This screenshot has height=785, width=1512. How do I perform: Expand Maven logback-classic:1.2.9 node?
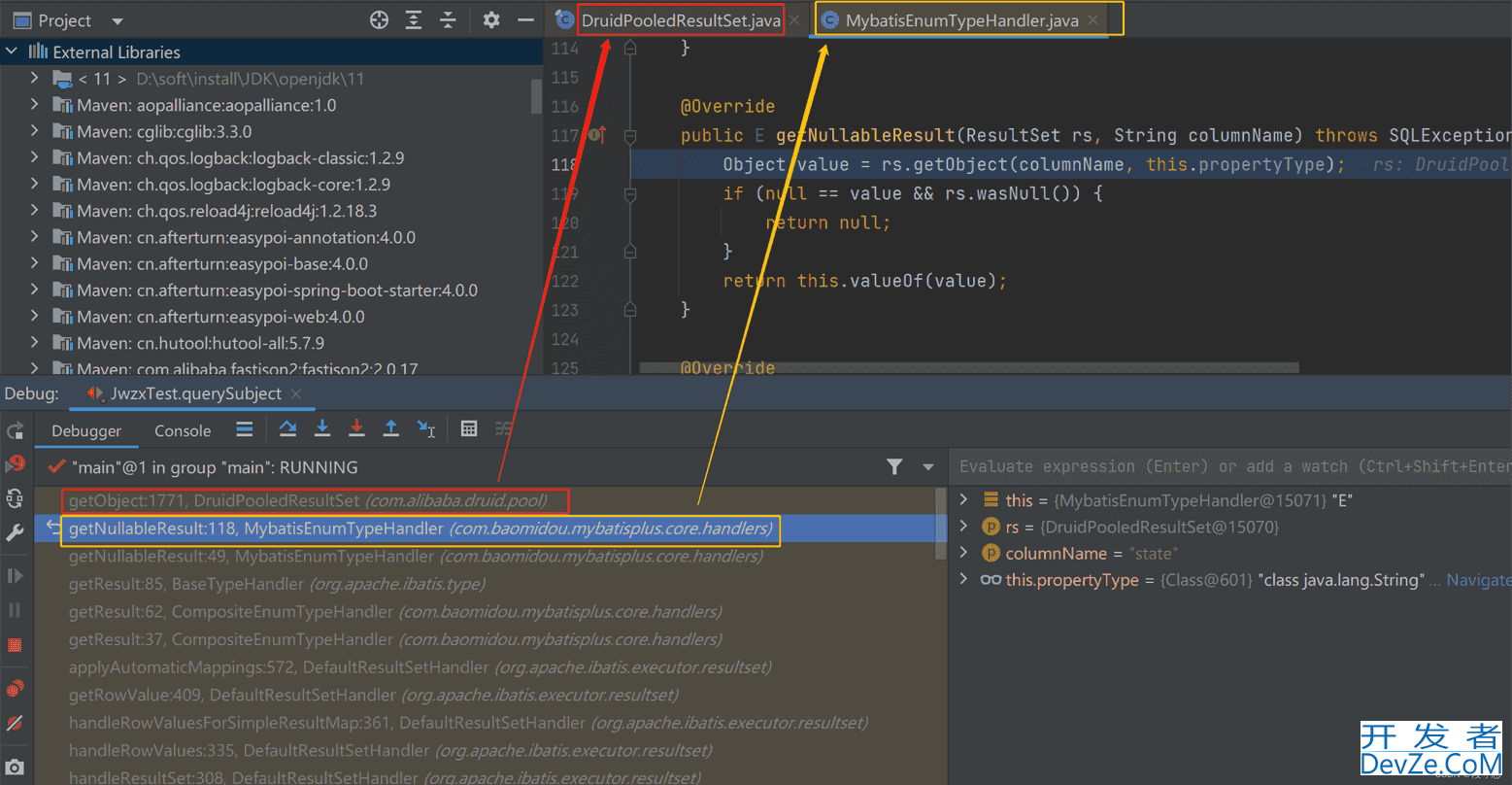coord(35,157)
